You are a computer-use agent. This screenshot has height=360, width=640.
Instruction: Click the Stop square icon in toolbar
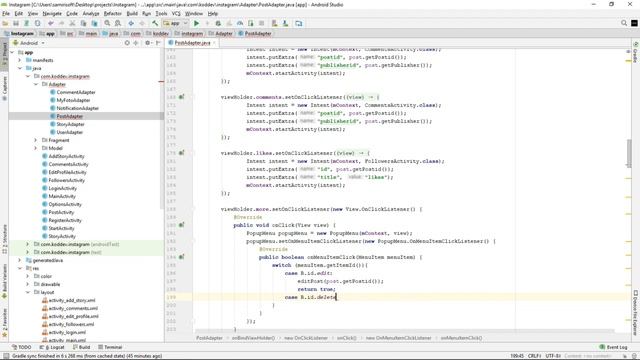261,23
